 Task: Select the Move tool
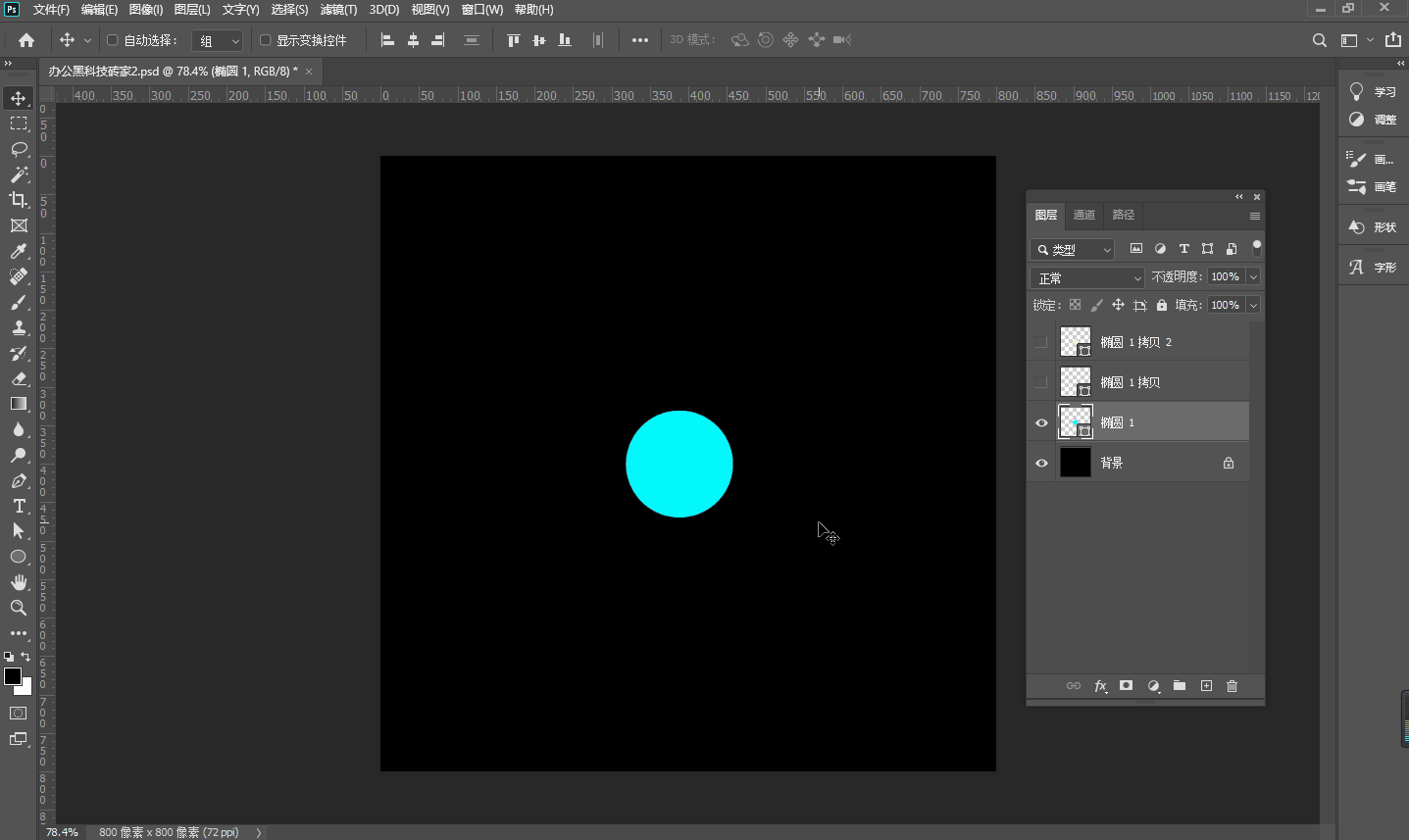(18, 97)
